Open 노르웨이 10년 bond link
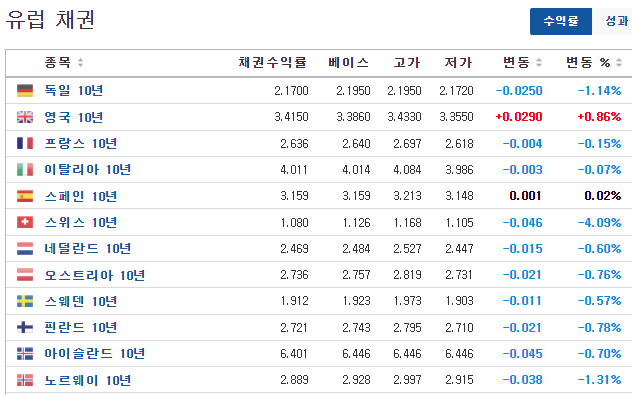Viewport: 632px width, 395px height. pos(87,380)
